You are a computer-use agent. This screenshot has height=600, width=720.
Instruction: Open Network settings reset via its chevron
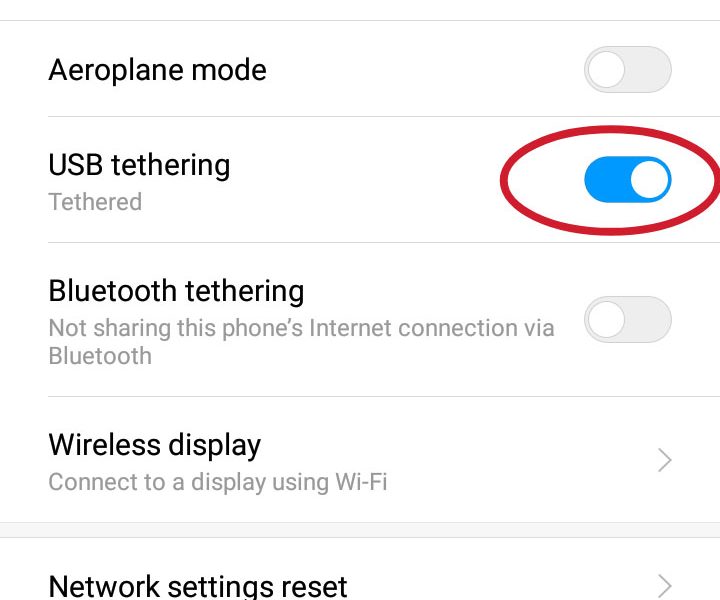tap(664, 586)
